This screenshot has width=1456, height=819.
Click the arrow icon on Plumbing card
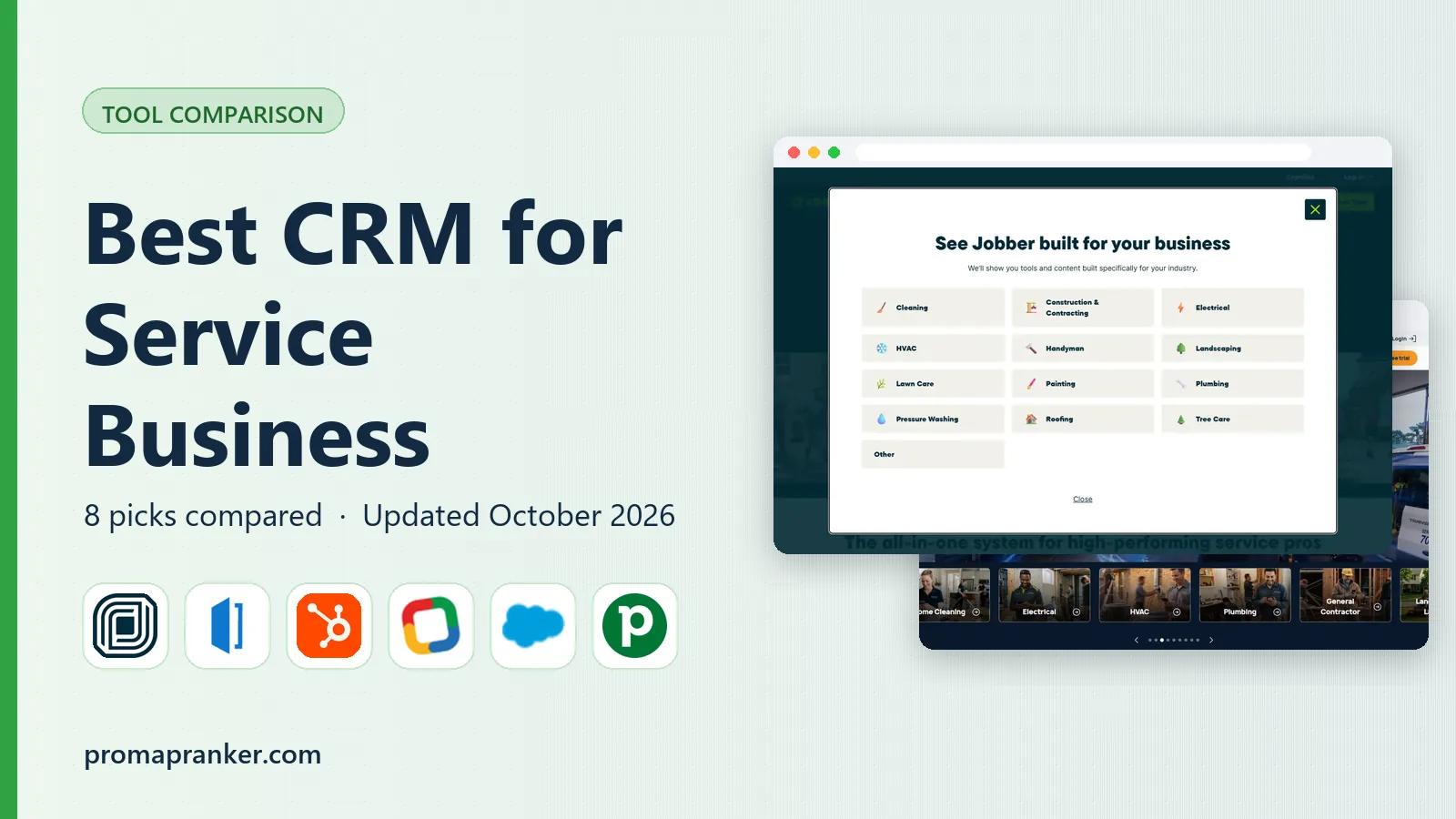coord(1277,612)
